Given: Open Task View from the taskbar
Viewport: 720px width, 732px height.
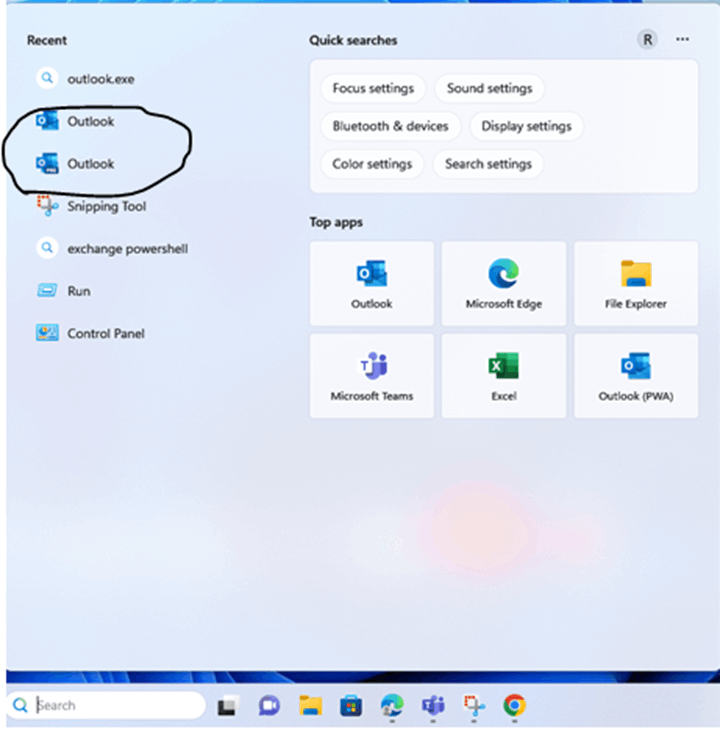Looking at the screenshot, I should coord(228,705).
